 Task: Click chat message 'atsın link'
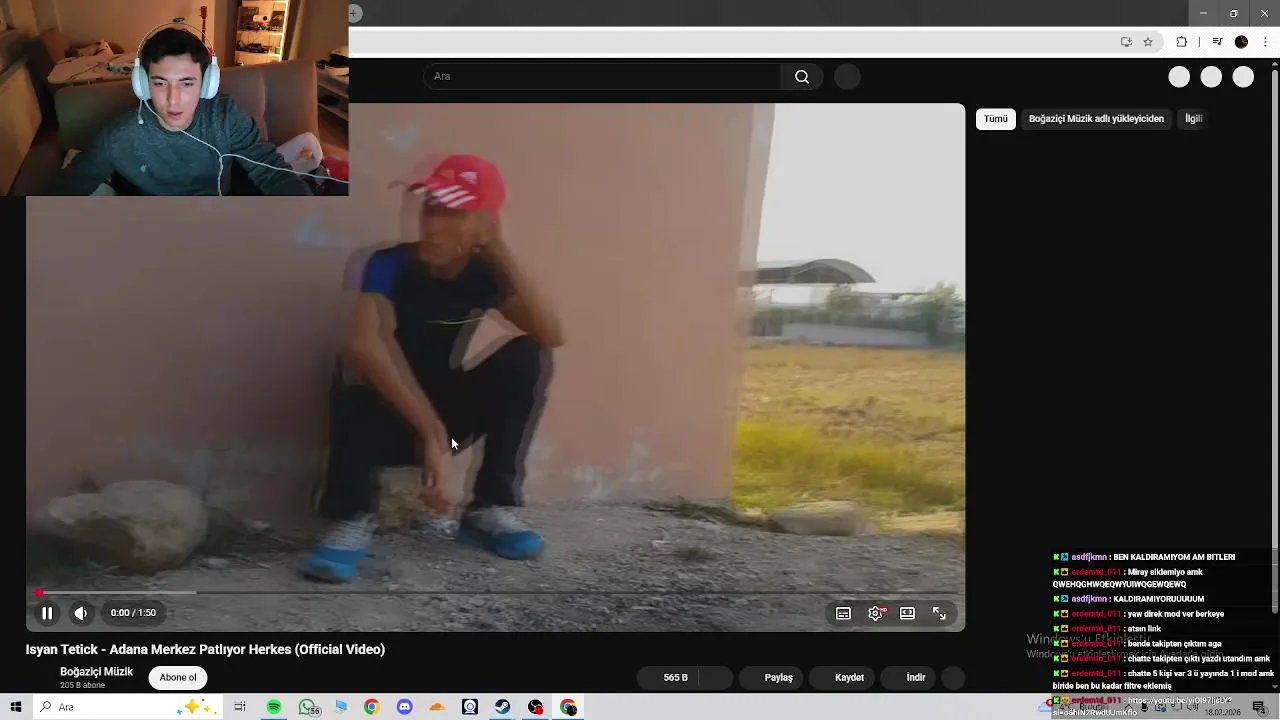pyautogui.click(x=1144, y=629)
